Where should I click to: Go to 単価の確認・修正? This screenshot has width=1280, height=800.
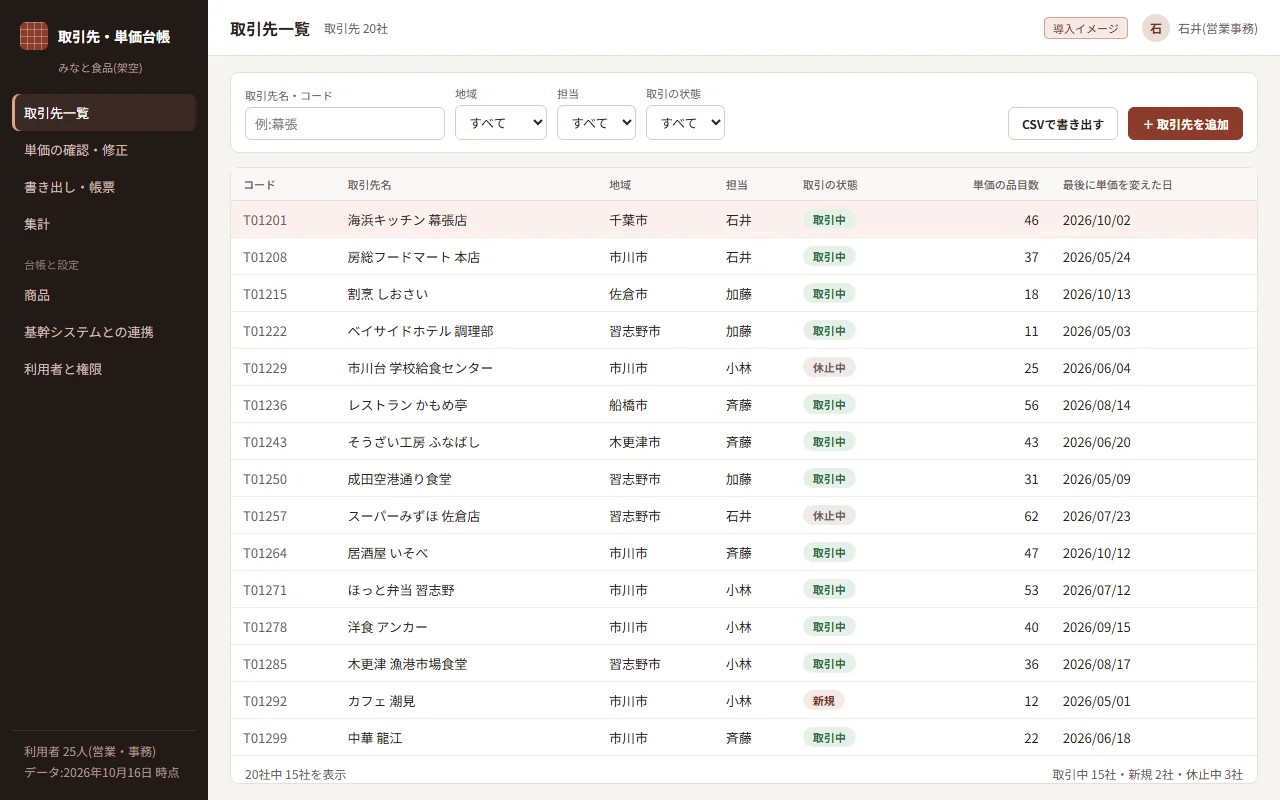click(104, 150)
